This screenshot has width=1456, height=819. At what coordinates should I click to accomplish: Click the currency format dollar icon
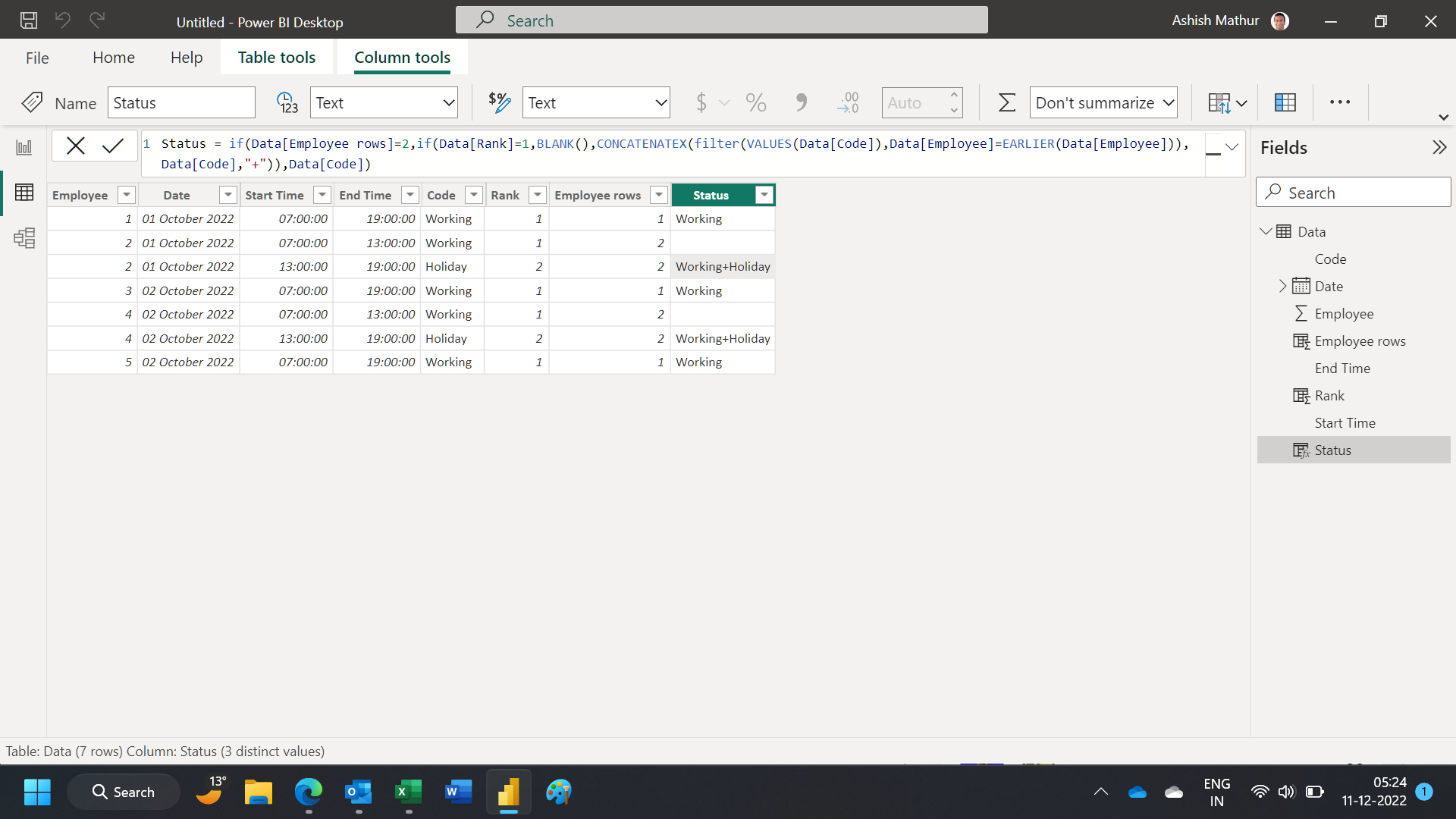coord(701,102)
